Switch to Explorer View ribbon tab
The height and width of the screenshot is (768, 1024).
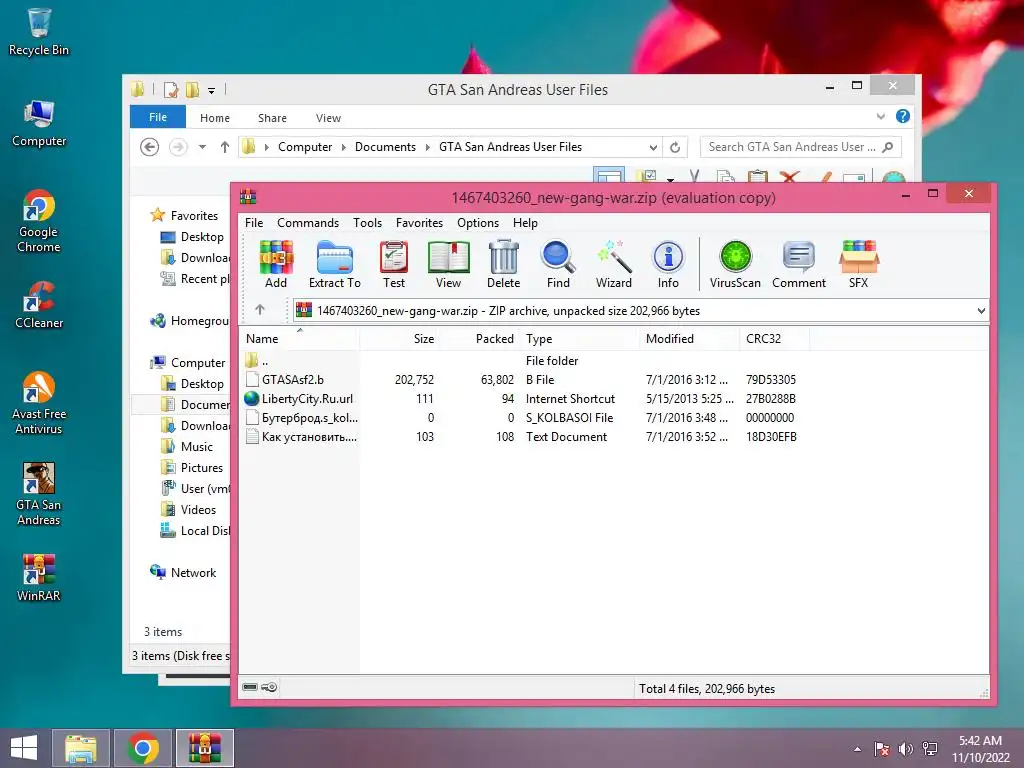coord(328,118)
